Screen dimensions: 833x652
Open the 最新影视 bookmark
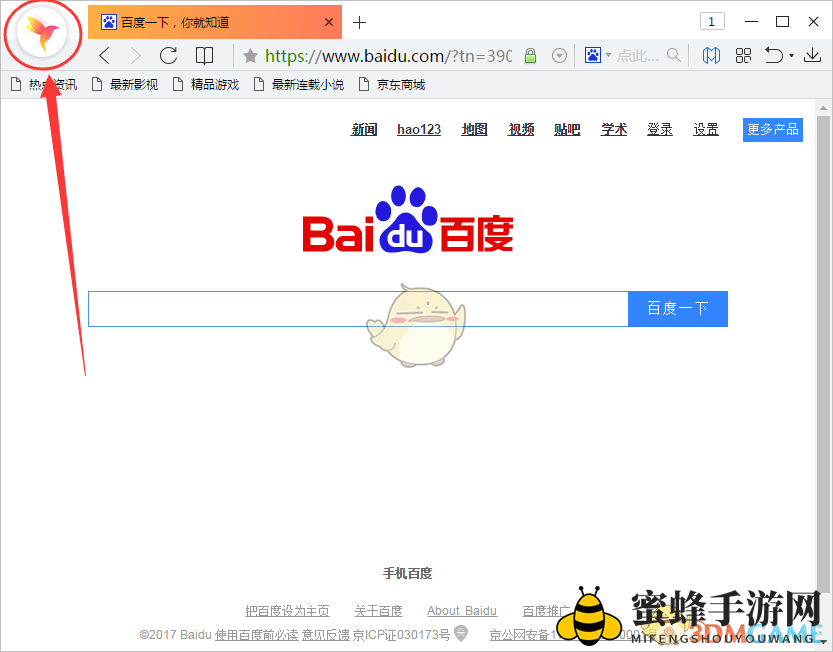[125, 84]
